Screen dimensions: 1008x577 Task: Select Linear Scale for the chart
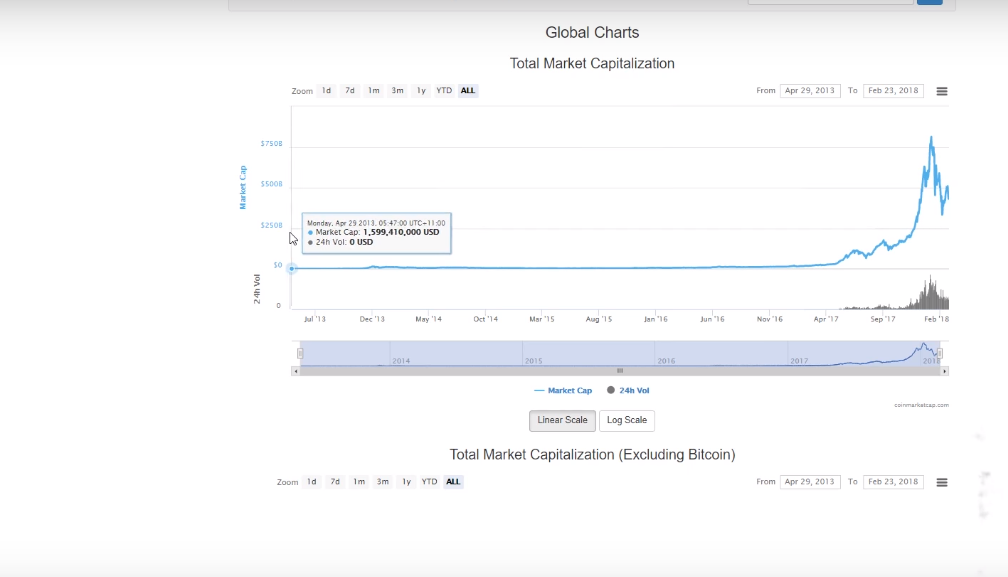[562, 420]
